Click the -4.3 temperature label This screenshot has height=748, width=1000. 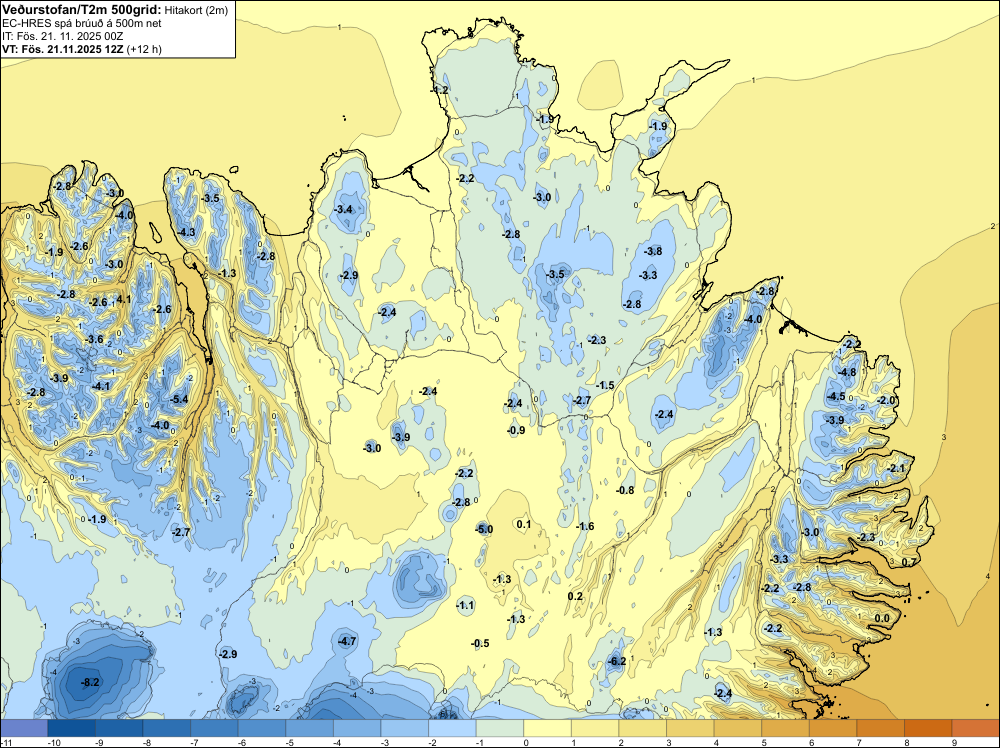coord(186,232)
